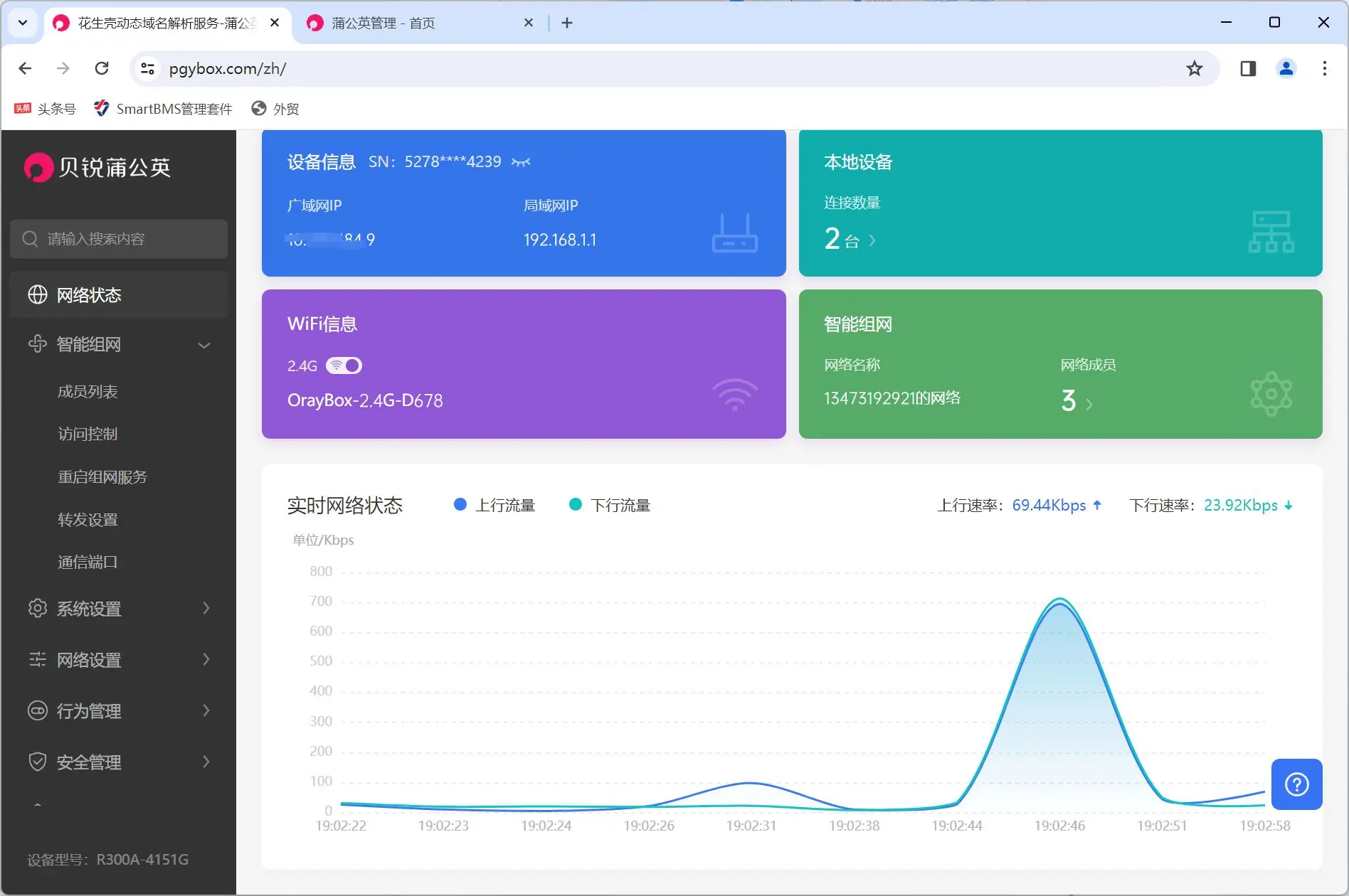Click the 贝锐蒲公英 logo
The width and height of the screenshot is (1349, 896).
[98, 168]
